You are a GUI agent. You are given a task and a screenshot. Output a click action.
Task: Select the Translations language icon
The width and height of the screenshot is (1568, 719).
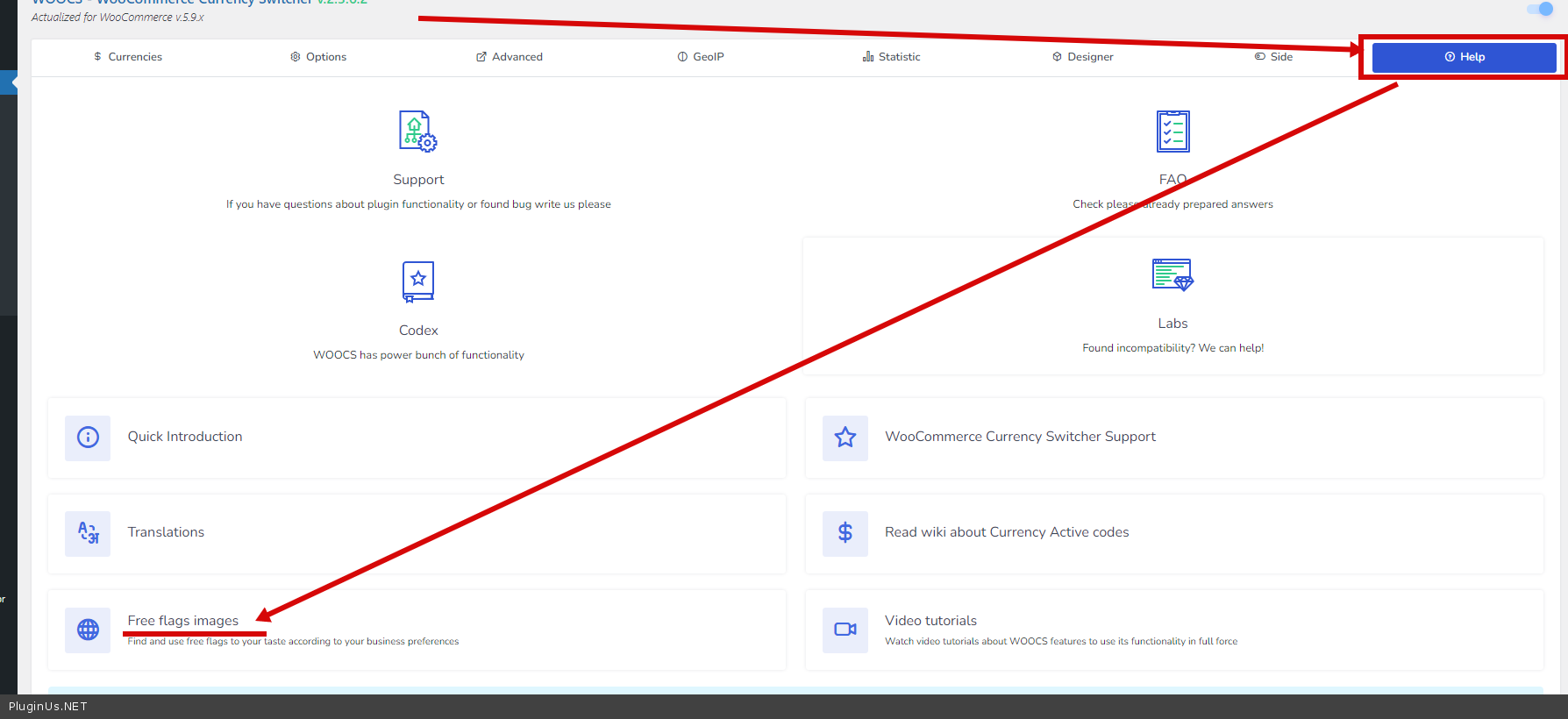coord(88,533)
